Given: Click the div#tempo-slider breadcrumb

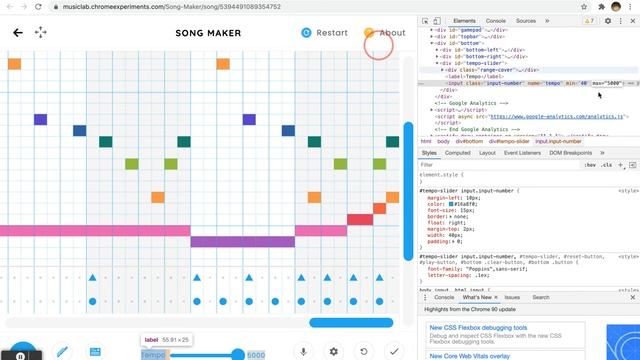Looking at the screenshot, I should [509, 141].
